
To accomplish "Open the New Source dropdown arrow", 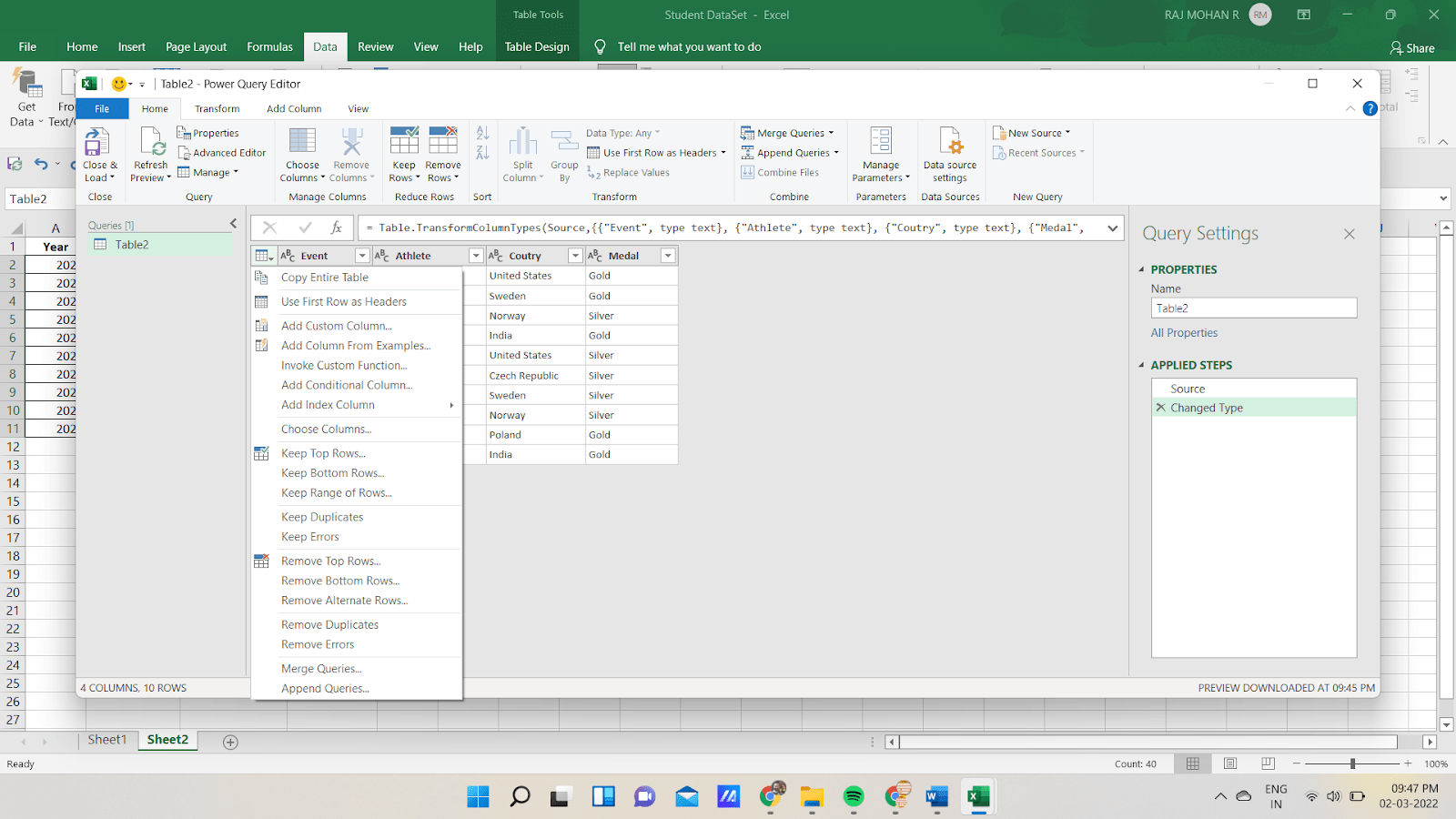I will pos(1067,132).
